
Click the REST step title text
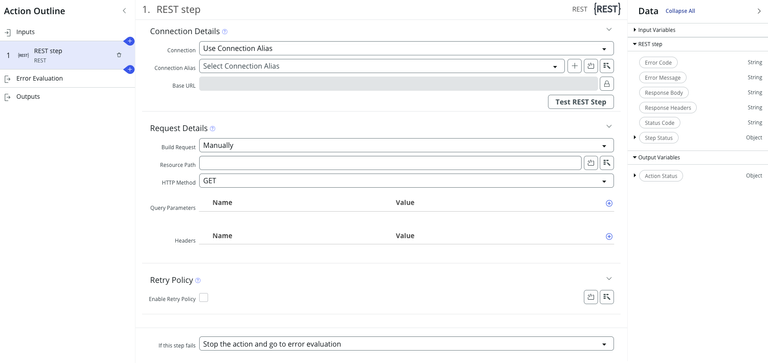tap(178, 9)
